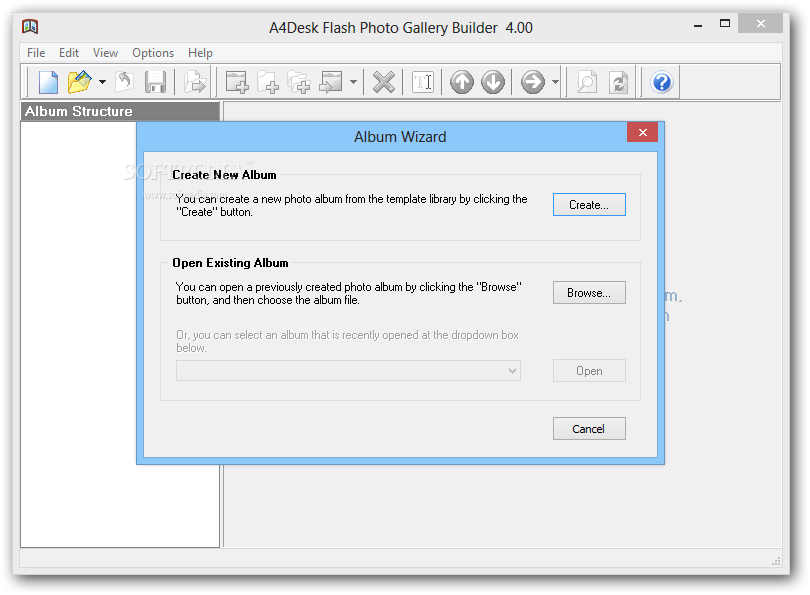Click the blue Help question mark icon
This screenshot has width=810, height=595.
pyautogui.click(x=662, y=82)
